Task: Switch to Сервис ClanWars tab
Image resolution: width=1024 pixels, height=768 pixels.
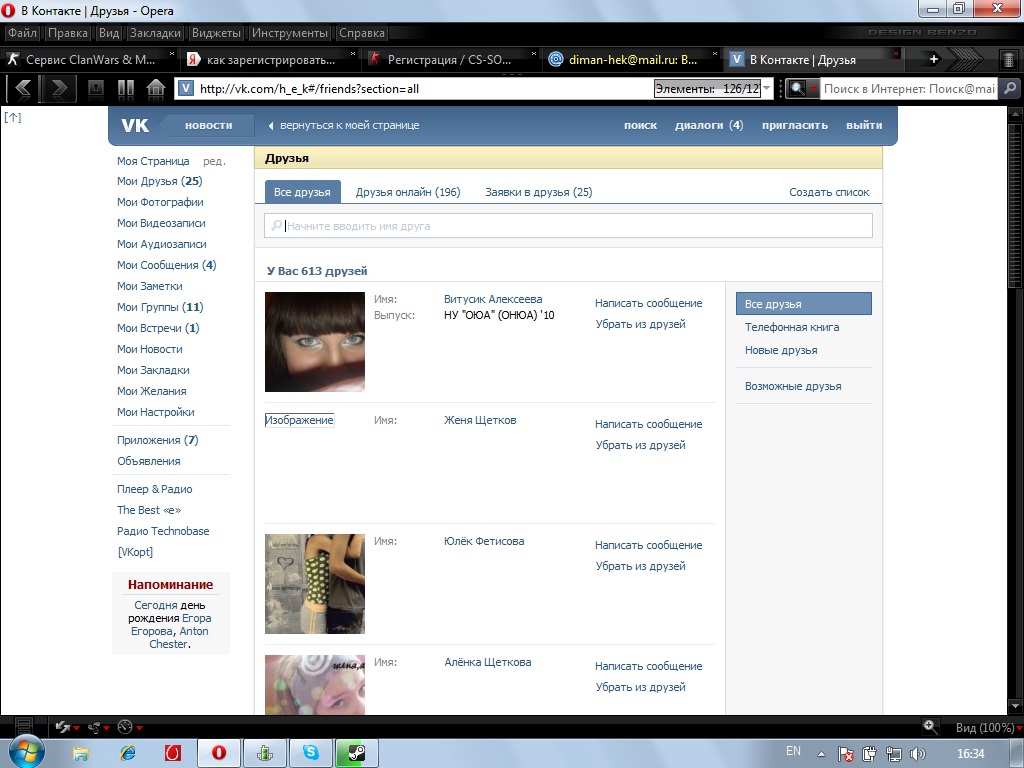Action: (x=90, y=59)
